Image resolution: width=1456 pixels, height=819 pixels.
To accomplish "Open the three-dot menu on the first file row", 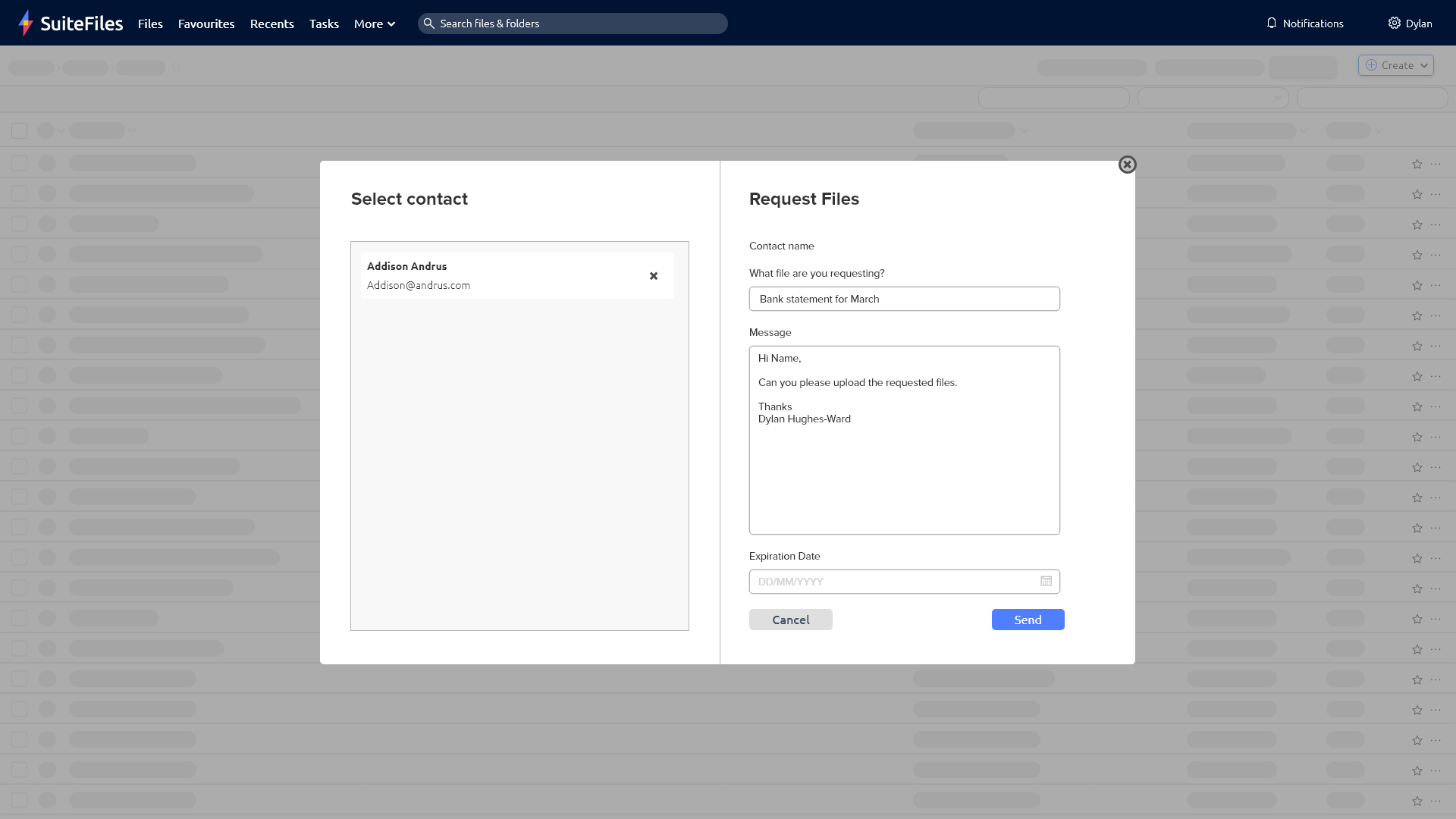I will (x=1436, y=163).
